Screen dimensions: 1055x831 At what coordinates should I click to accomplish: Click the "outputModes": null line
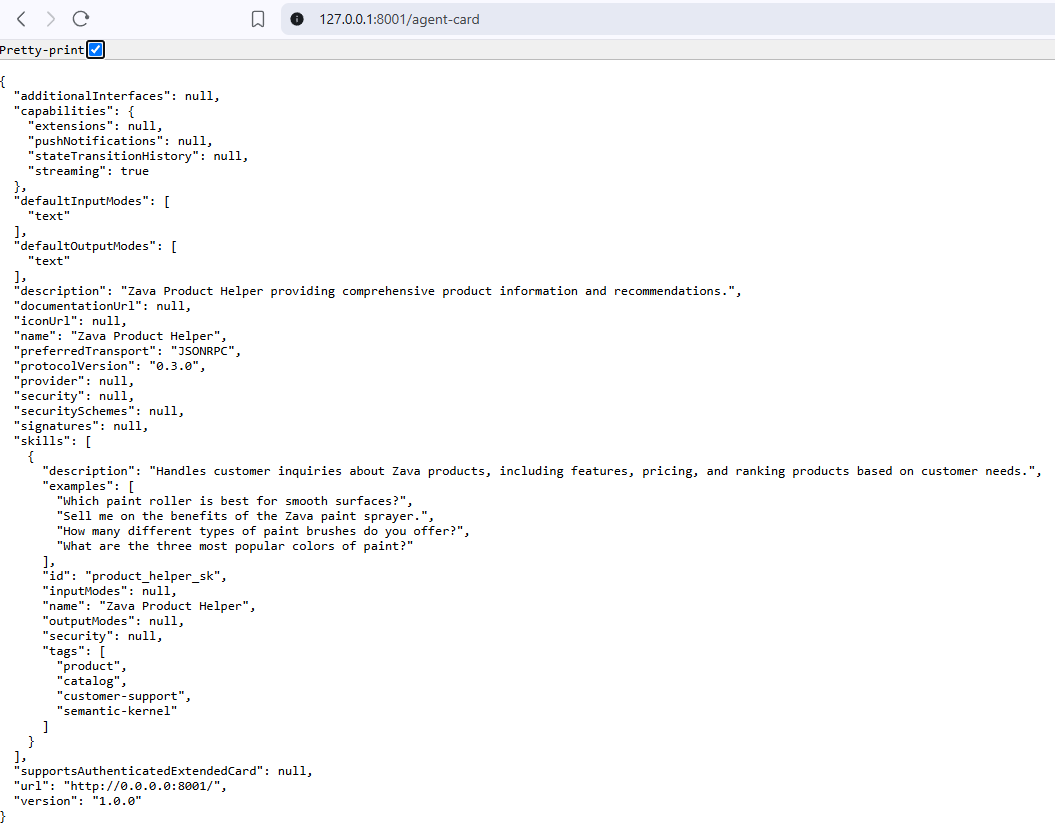(x=113, y=621)
